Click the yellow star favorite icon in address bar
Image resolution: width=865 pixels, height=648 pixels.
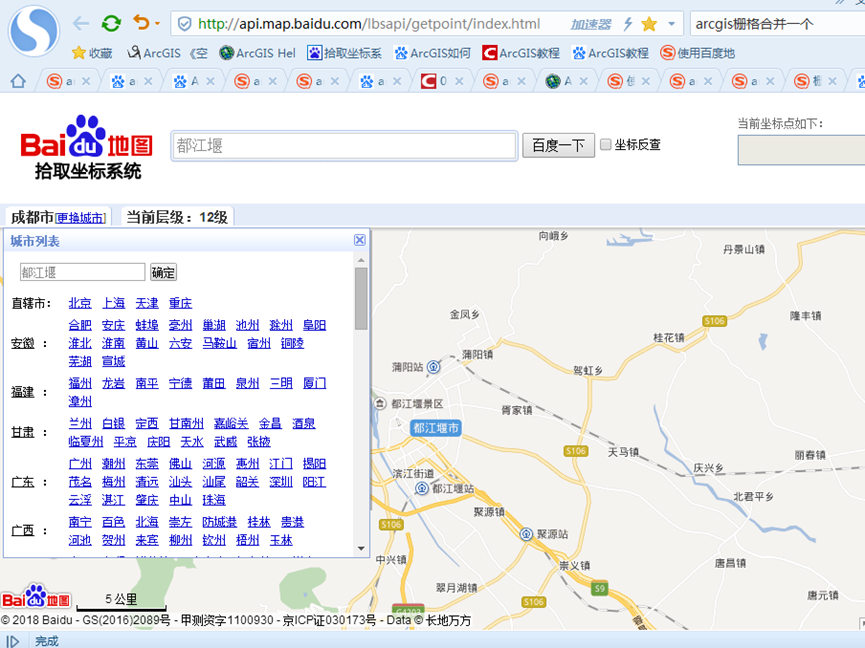[649, 24]
